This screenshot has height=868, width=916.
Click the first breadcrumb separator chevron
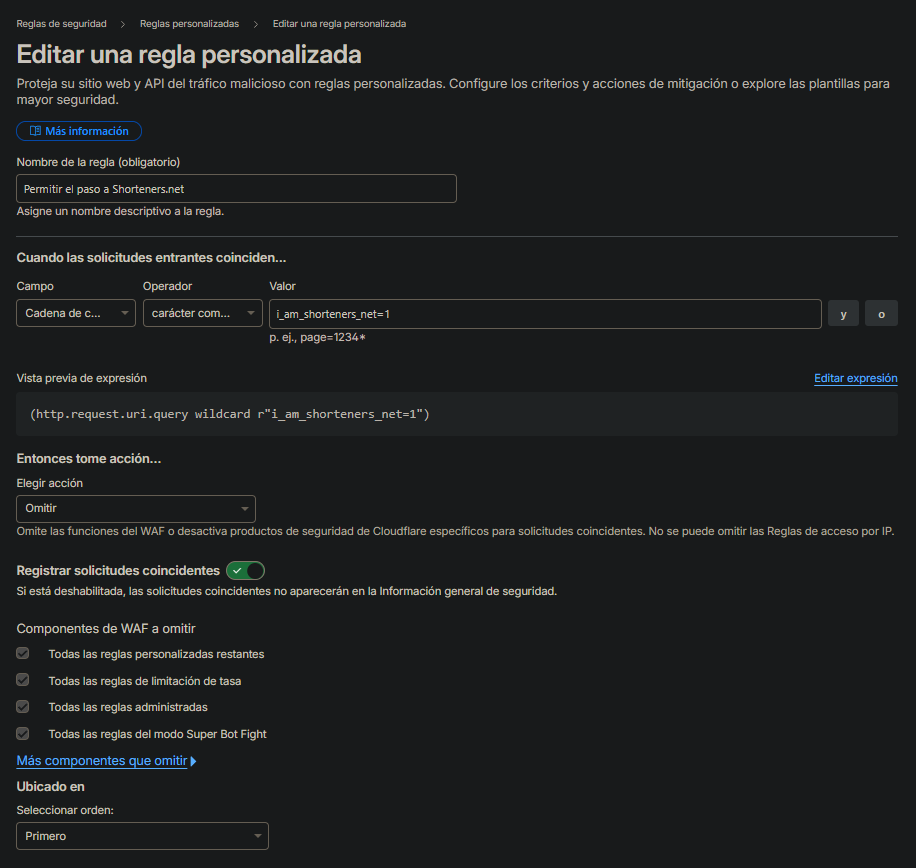pos(123,24)
